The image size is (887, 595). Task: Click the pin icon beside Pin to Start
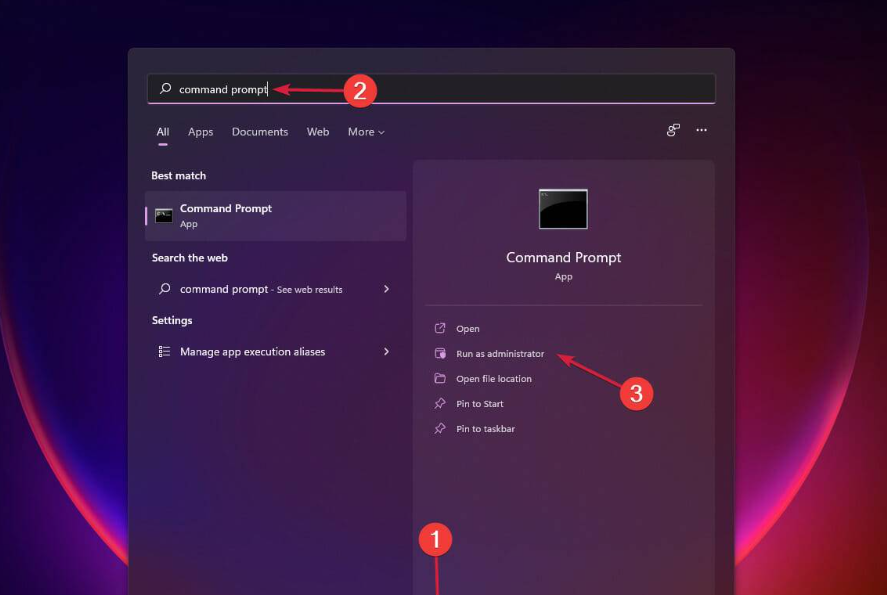point(440,403)
